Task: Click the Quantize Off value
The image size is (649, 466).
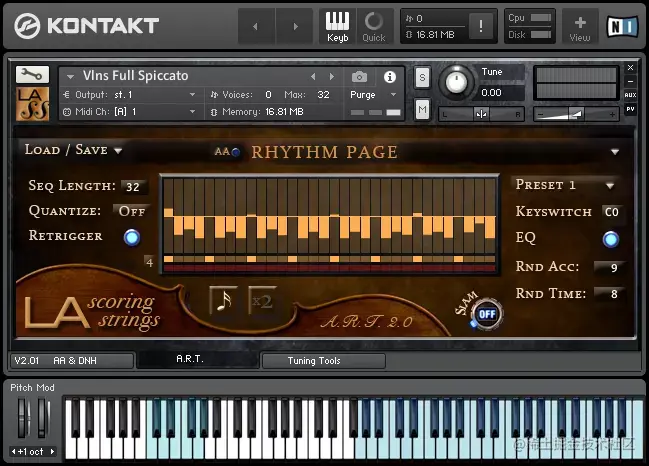Action: click(x=132, y=211)
